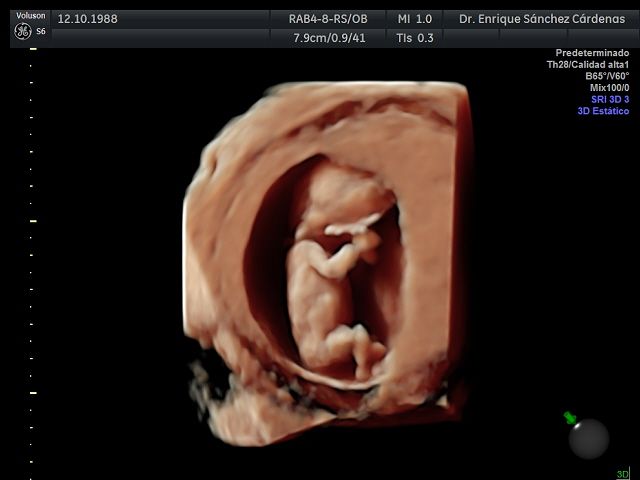The width and height of the screenshot is (640, 480).
Task: Select the date field 12.10.1988
Action: [87, 19]
